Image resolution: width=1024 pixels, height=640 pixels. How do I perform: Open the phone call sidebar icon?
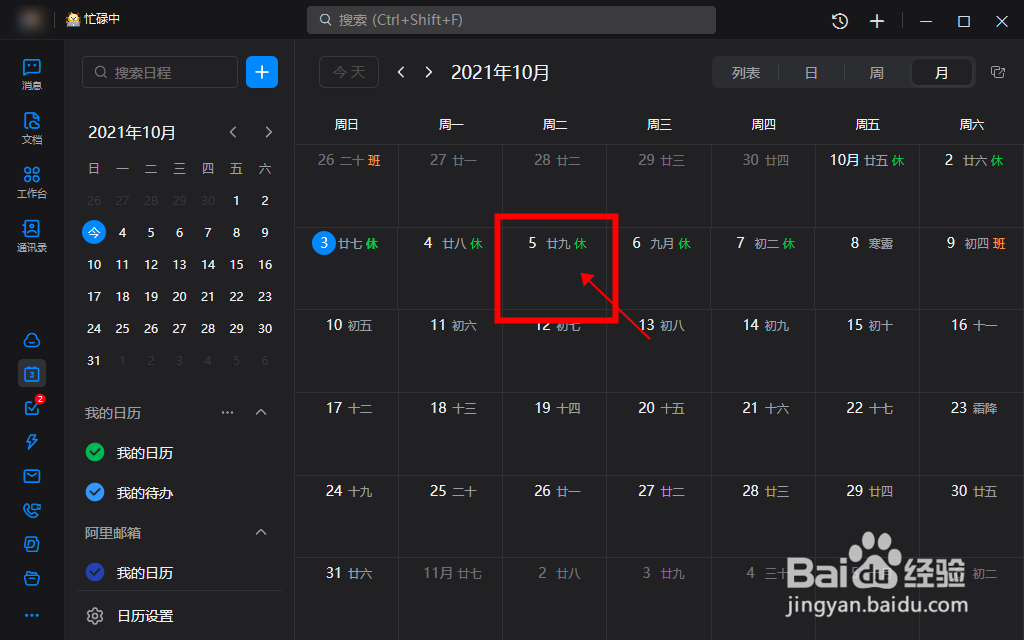31,510
